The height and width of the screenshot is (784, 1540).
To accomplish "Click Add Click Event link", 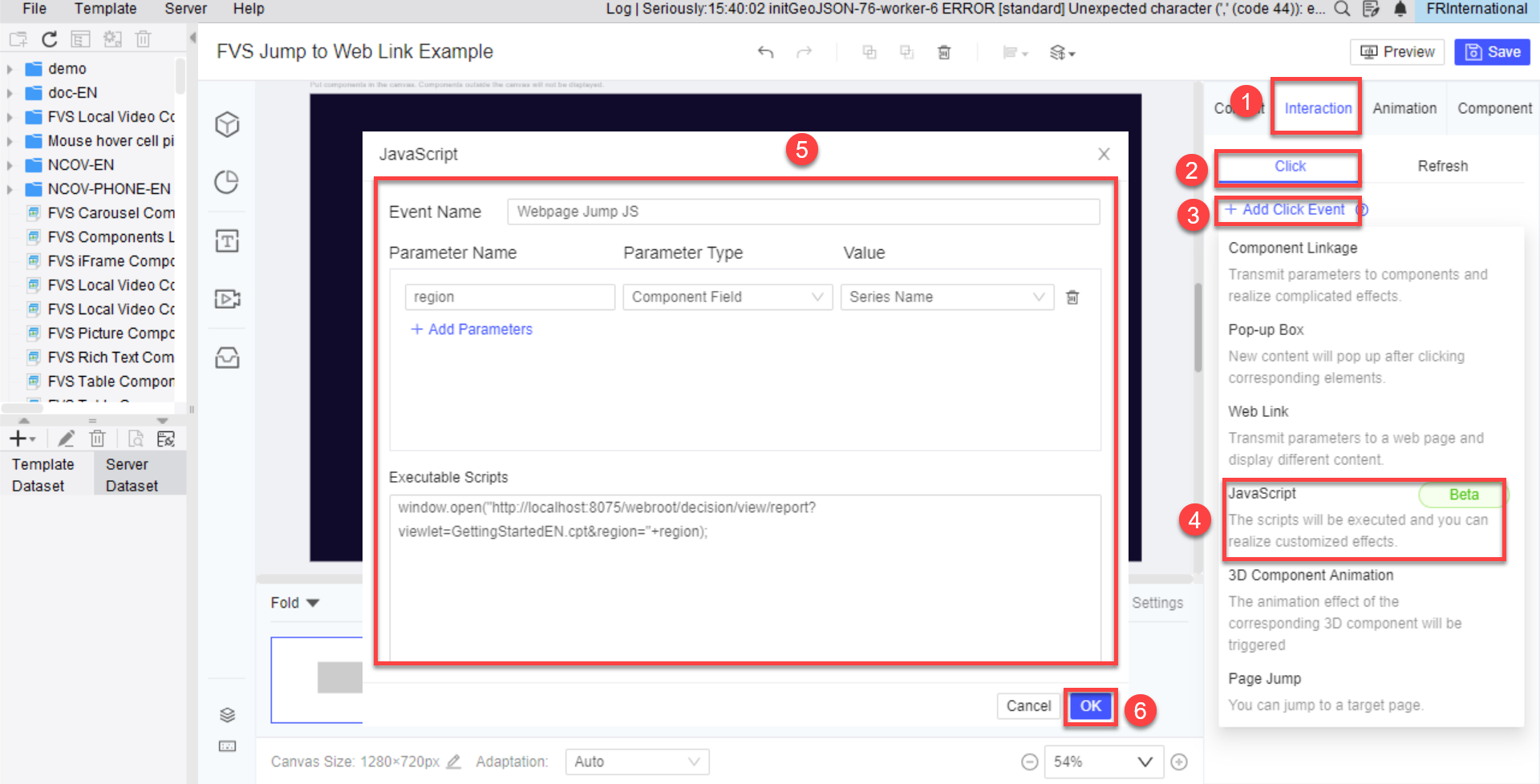I will (1285, 209).
